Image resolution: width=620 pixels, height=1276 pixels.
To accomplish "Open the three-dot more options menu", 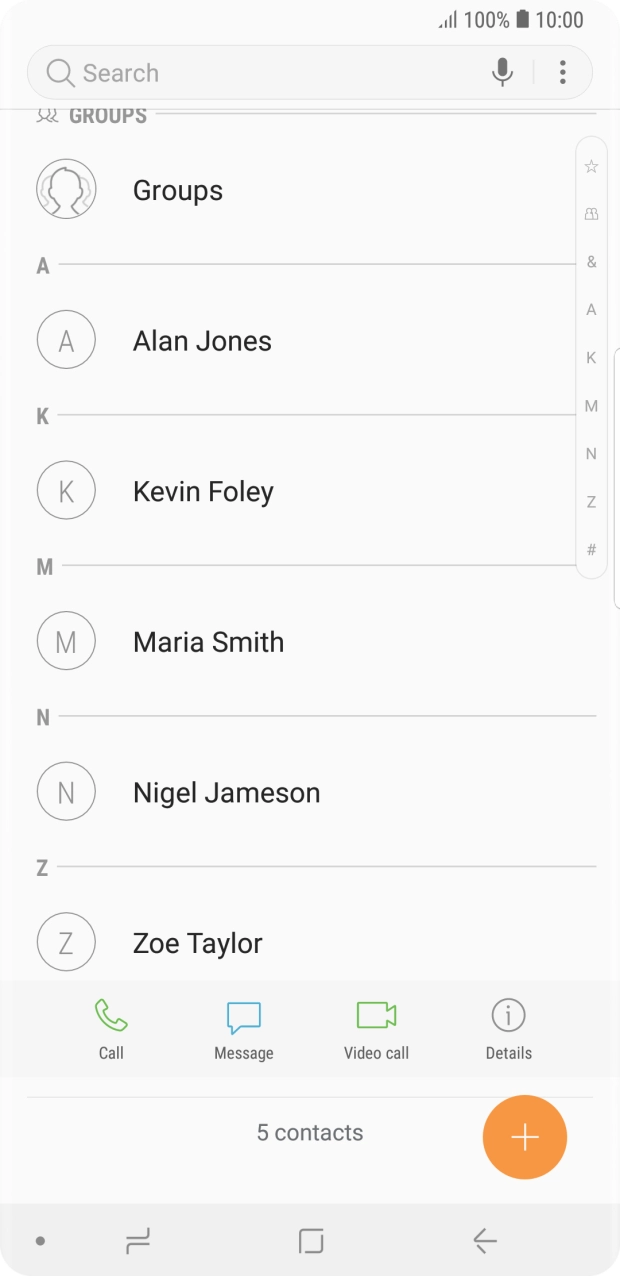I will (x=563, y=72).
